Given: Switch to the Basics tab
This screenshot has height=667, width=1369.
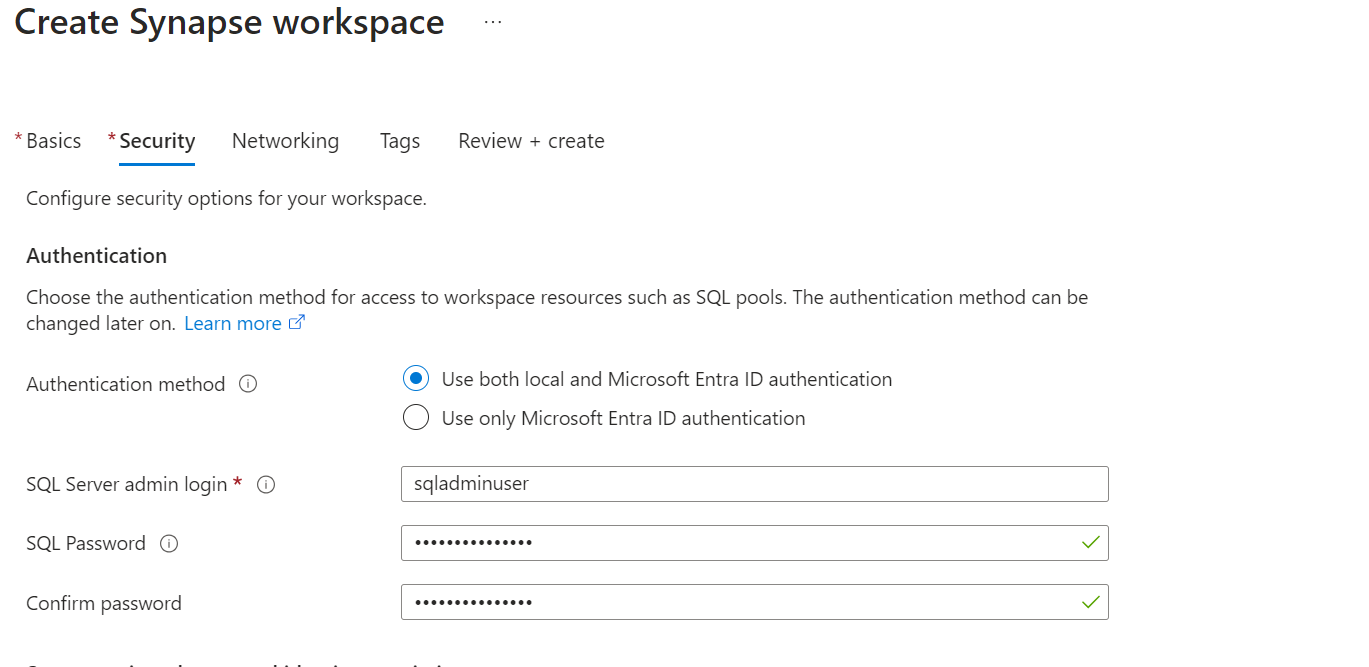Looking at the screenshot, I should [x=53, y=141].
